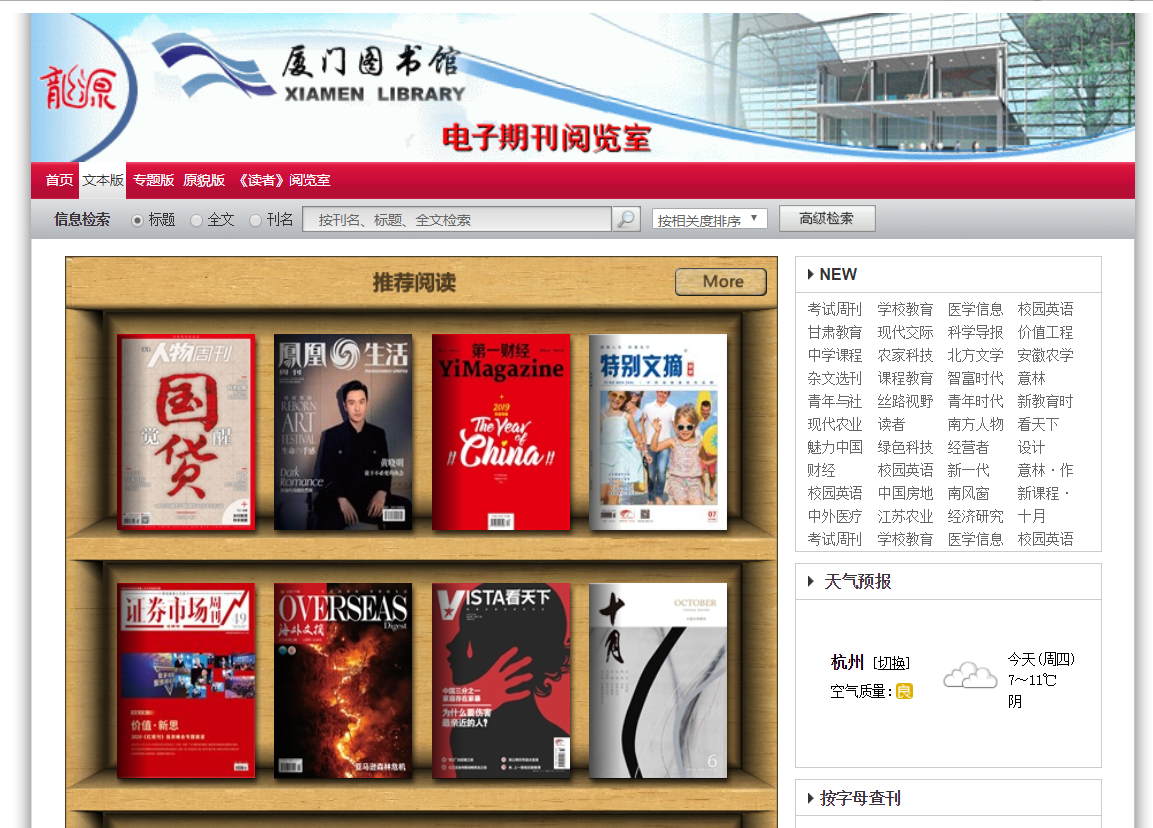Click the 江苏农业 link

click(x=905, y=516)
